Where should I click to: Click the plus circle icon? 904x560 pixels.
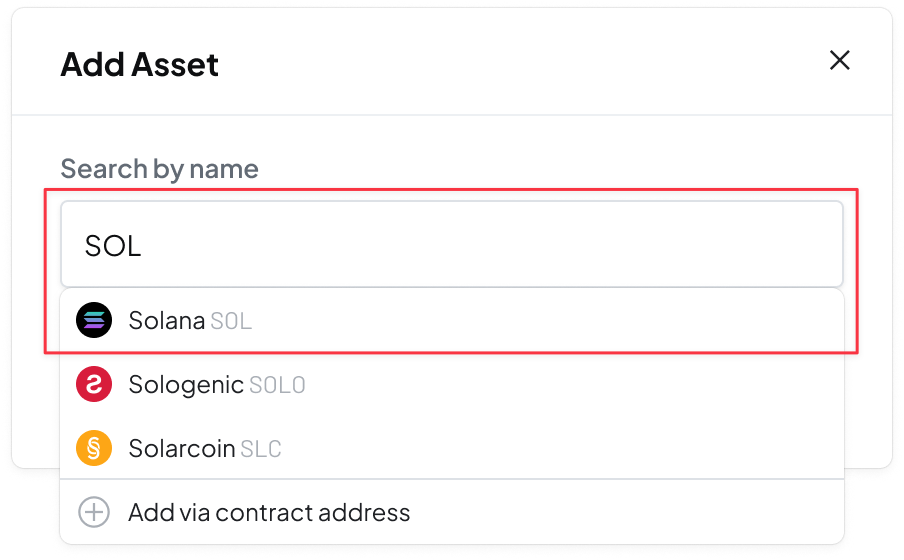[x=94, y=513]
